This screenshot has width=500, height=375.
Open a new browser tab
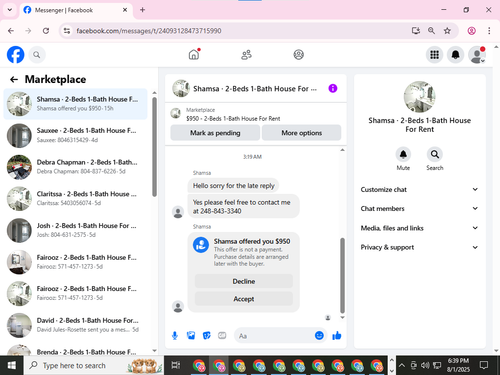pyautogui.click(x=142, y=10)
